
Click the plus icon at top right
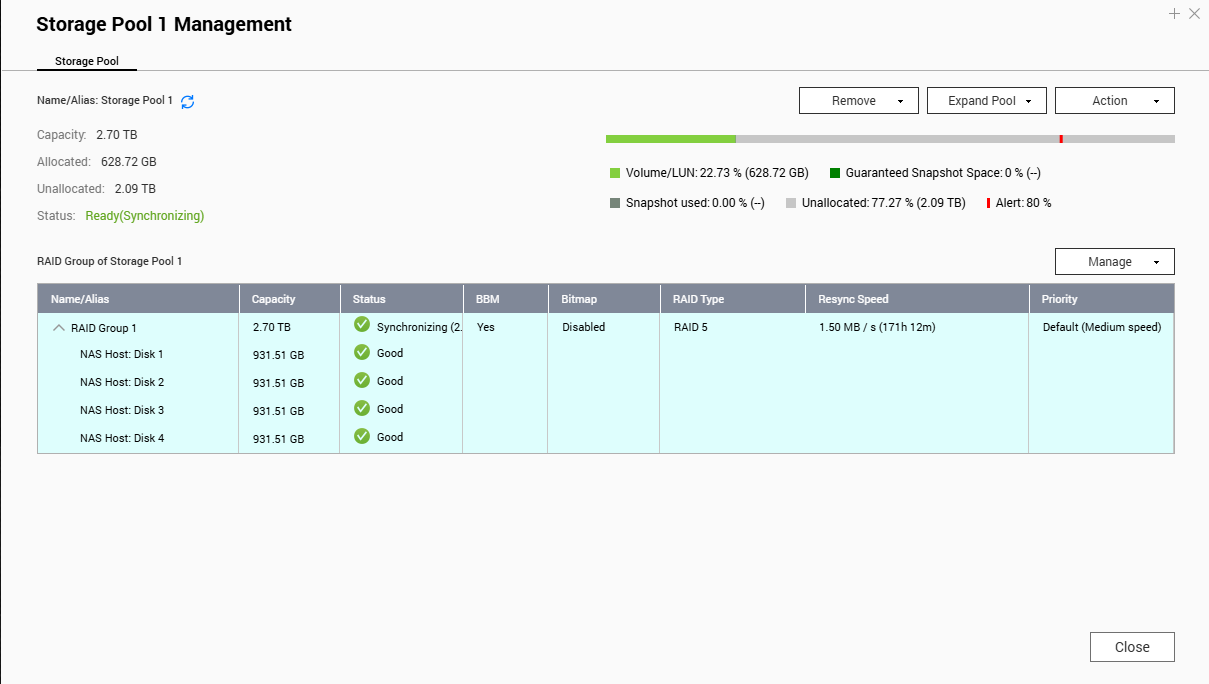point(1174,14)
